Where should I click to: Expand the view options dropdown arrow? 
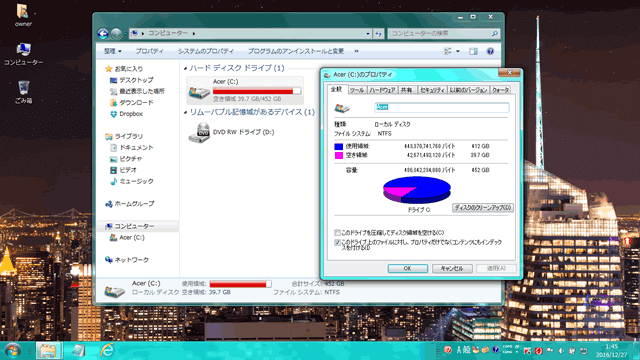point(458,51)
